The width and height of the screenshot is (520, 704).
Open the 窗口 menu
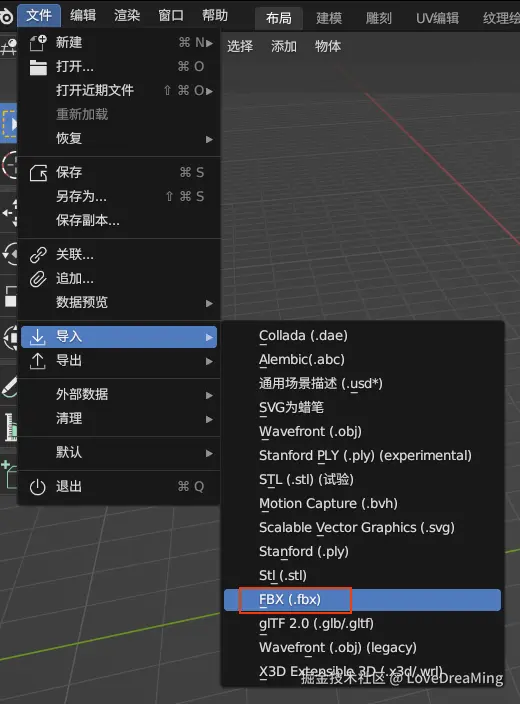171,16
